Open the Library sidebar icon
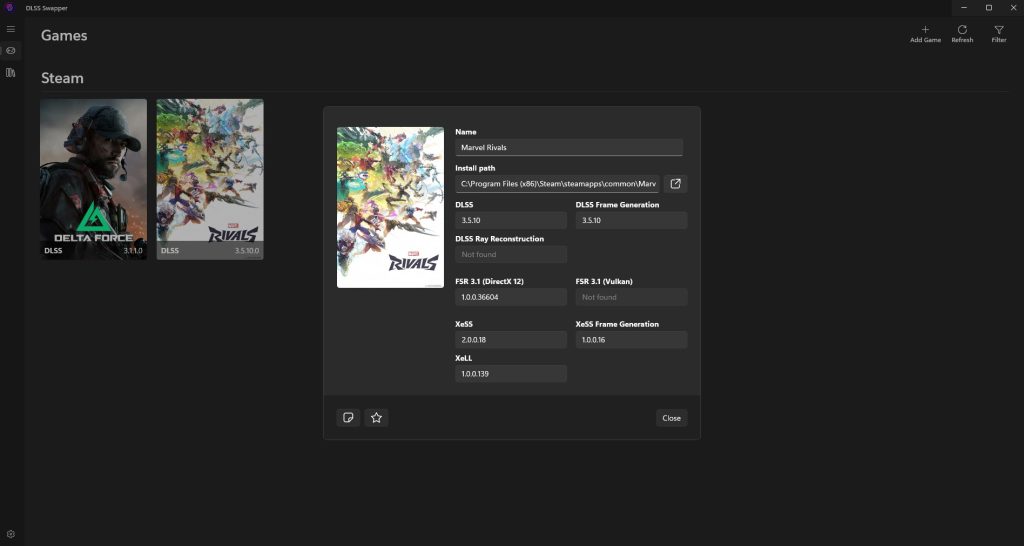This screenshot has height=546, width=1024. click(11, 73)
